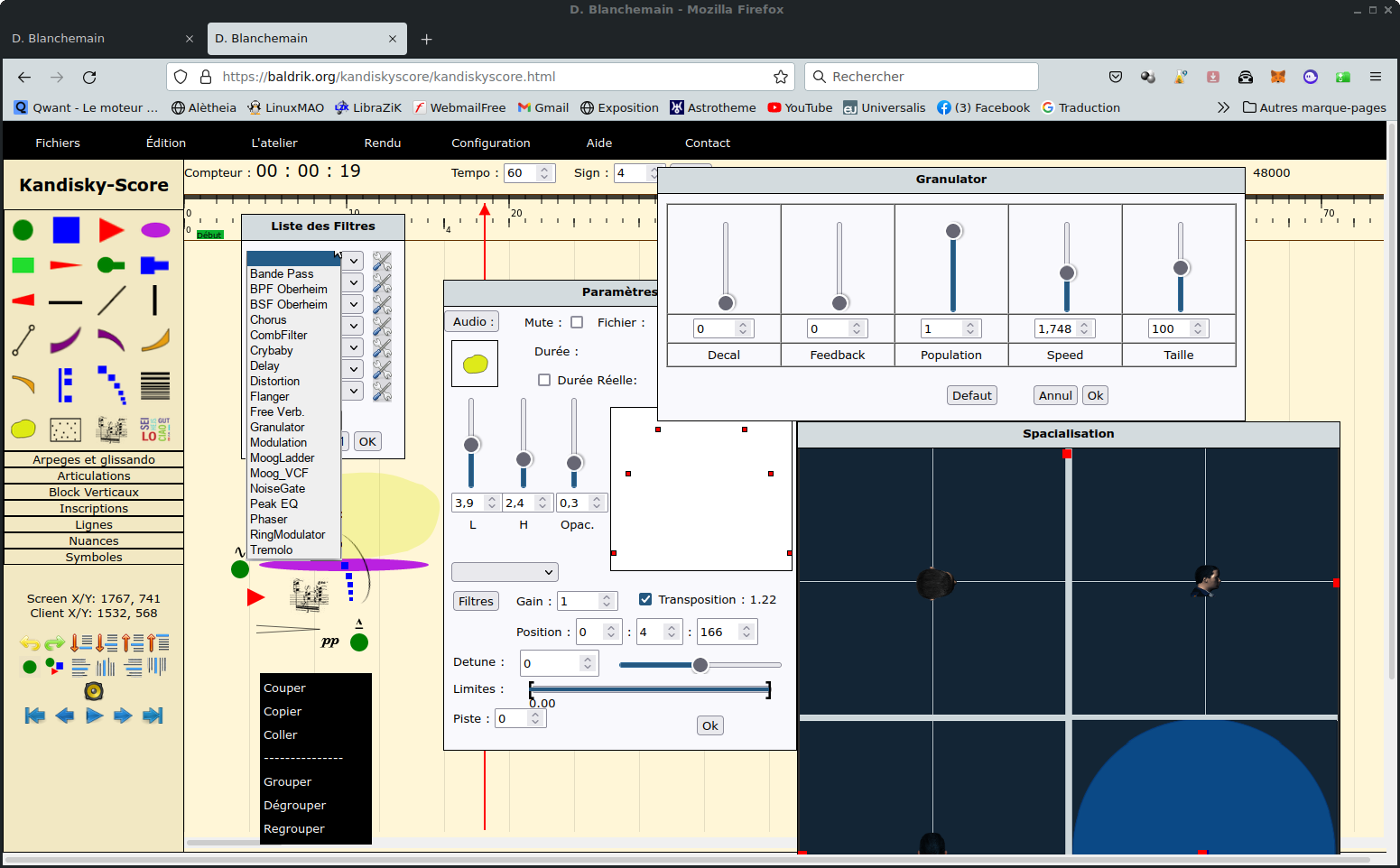1400x868 pixels.
Task: Expand the empty dropdown above Filtres button
Action: (505, 572)
